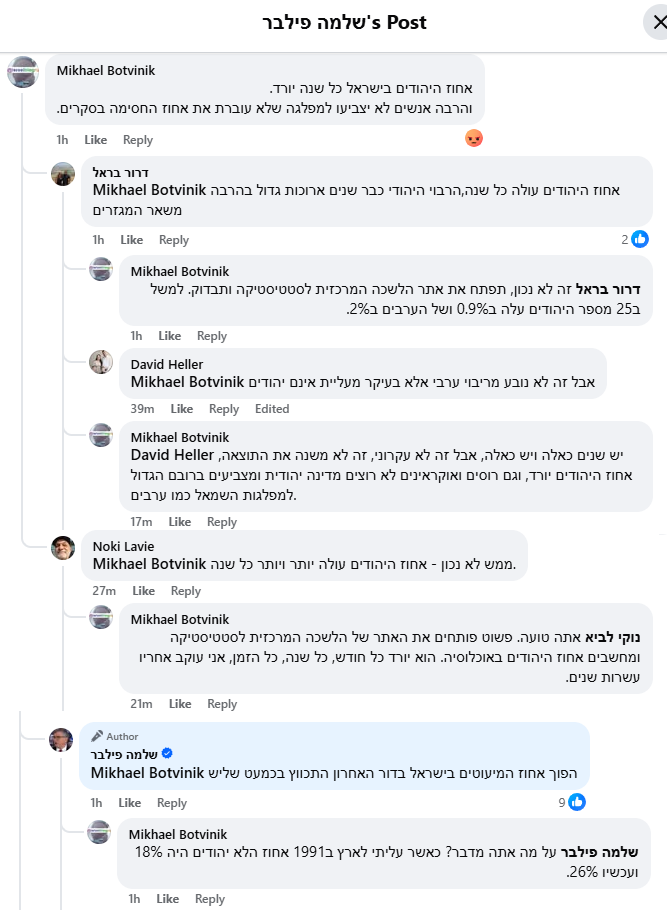Image resolution: width=667 pixels, height=911 pixels.
Task: Open David Heller's profile name link
Action: [x=167, y=364]
